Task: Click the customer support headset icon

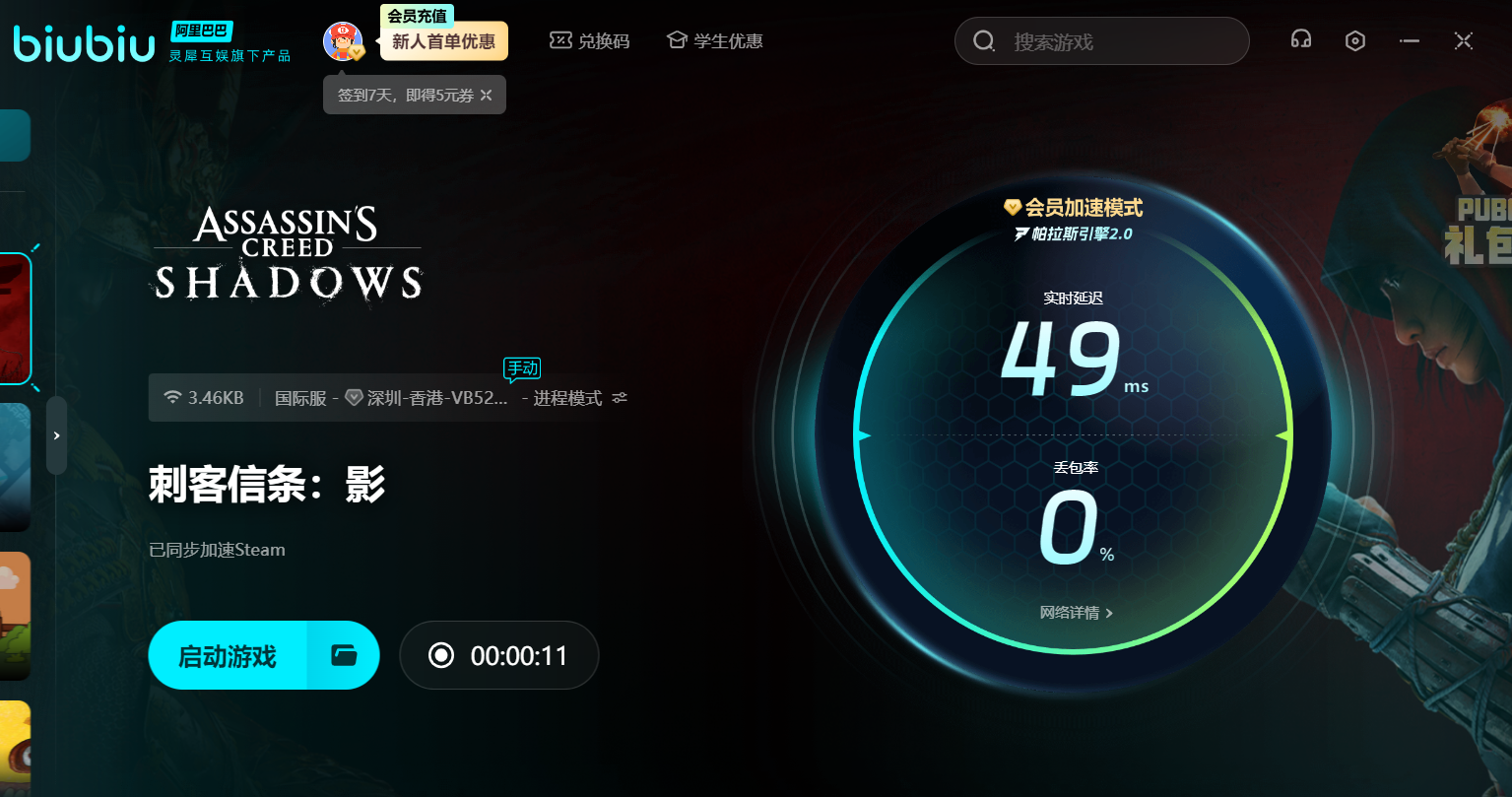Action: click(x=1301, y=40)
